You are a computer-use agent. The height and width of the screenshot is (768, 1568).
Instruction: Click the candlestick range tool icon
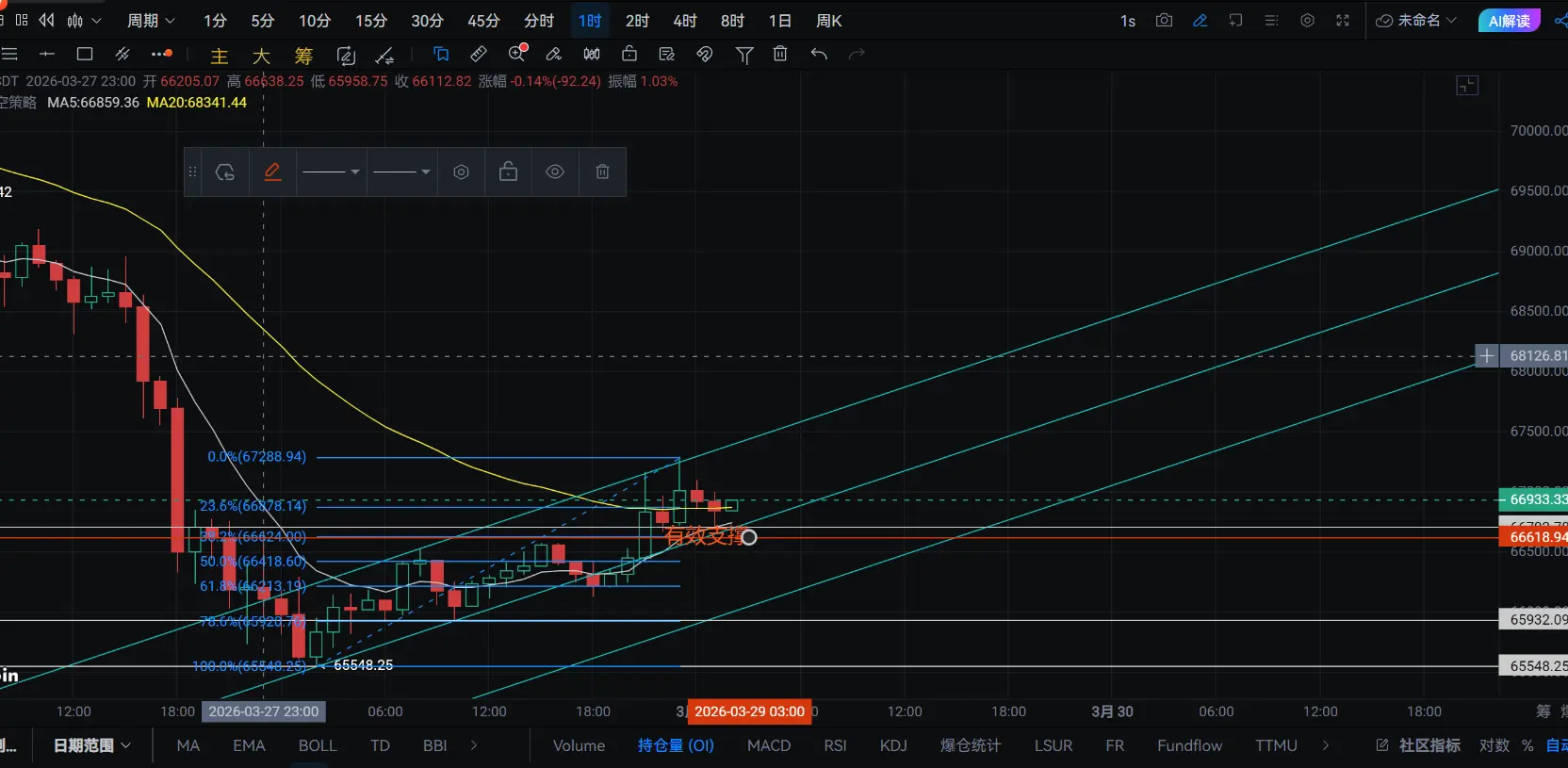coord(592,54)
